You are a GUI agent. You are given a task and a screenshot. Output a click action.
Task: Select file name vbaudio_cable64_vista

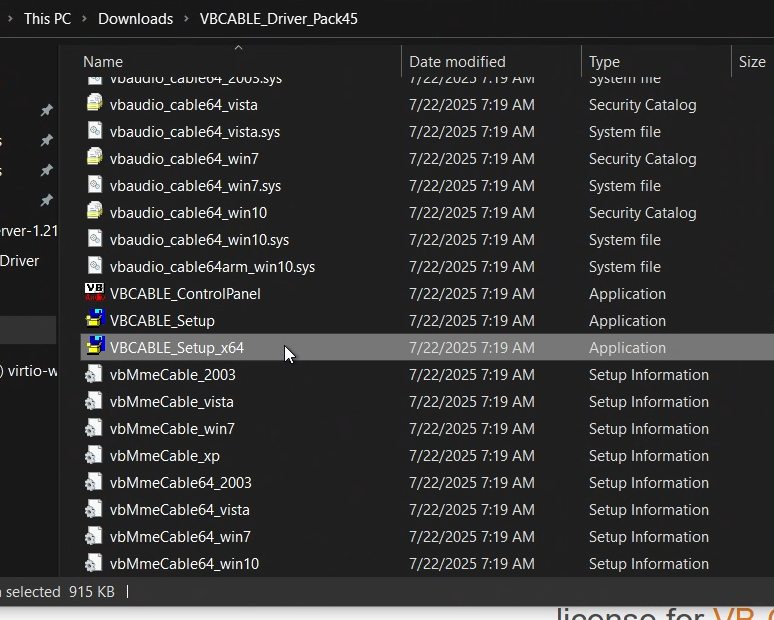184,105
